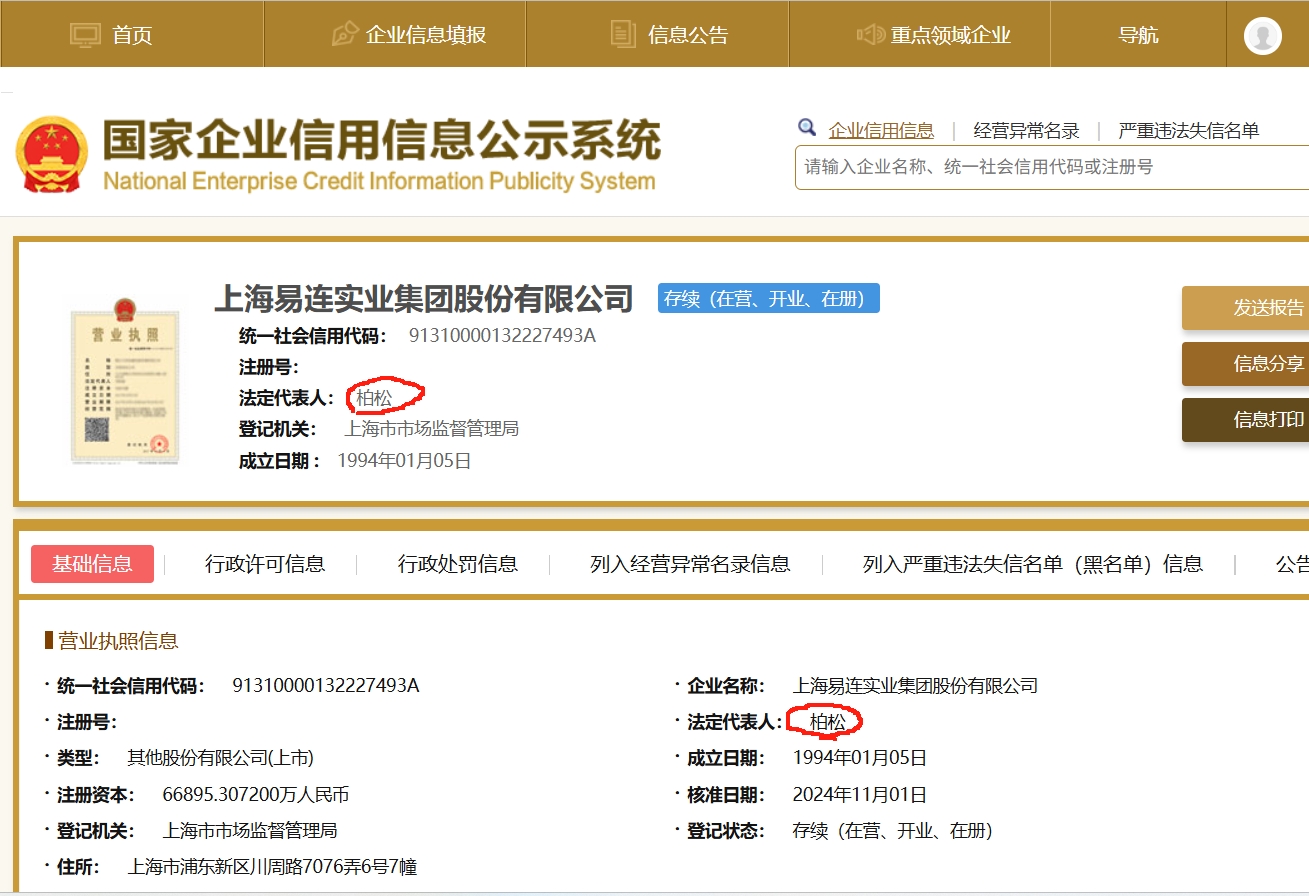
Task: Click the monitor icon beside 首页
Action: [86, 34]
